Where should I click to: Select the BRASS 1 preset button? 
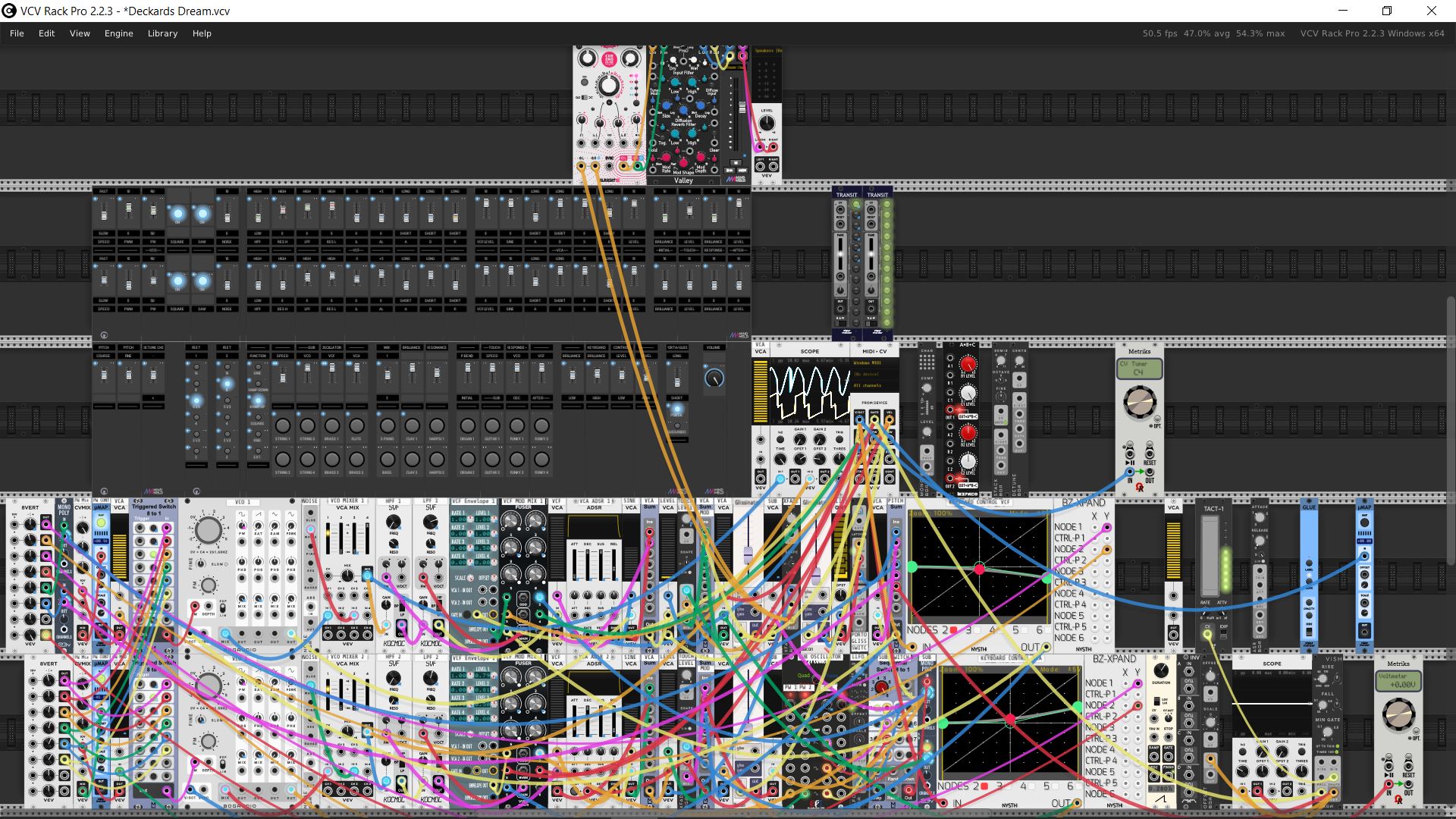coord(331,425)
